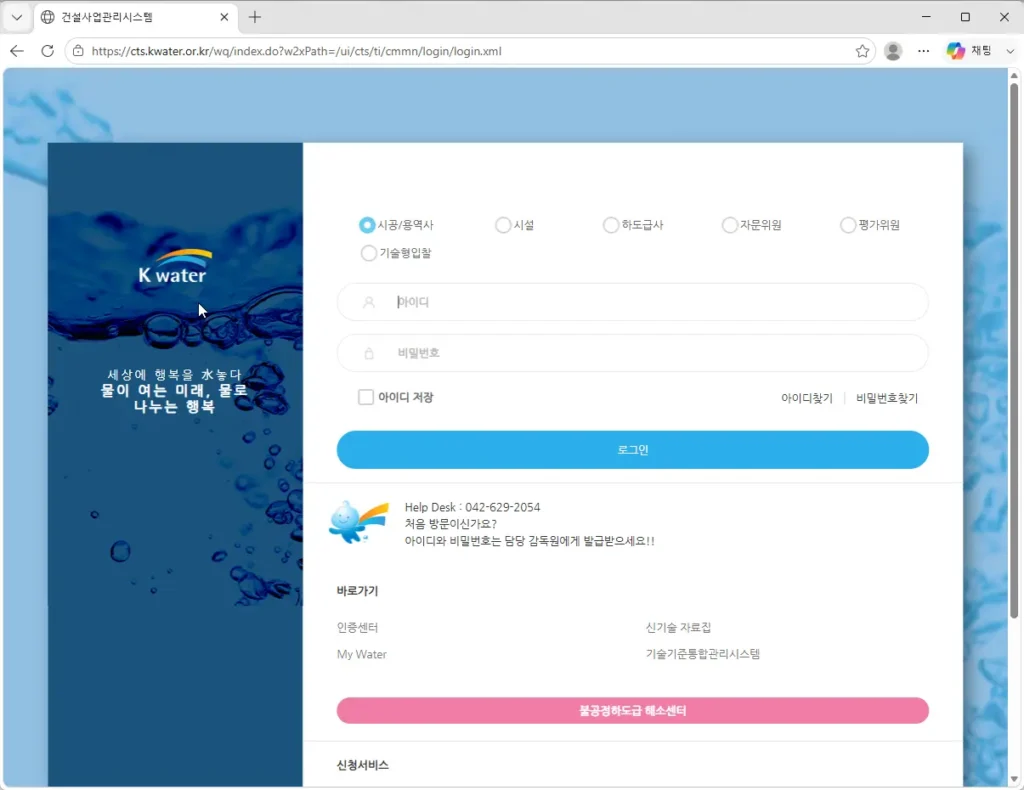Click the pink 불공정하도급 해소센터 button
The width and height of the screenshot is (1024, 790).
tap(632, 710)
